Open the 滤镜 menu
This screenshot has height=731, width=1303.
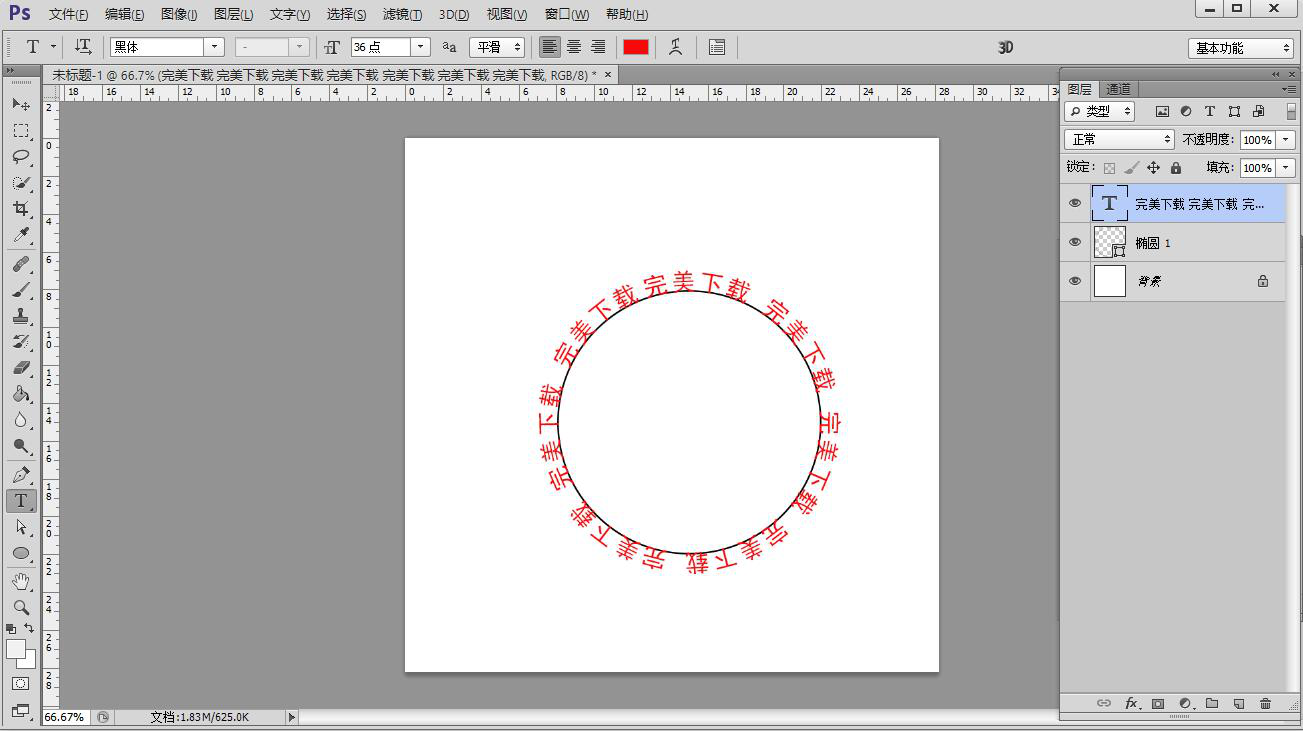pyautogui.click(x=402, y=15)
